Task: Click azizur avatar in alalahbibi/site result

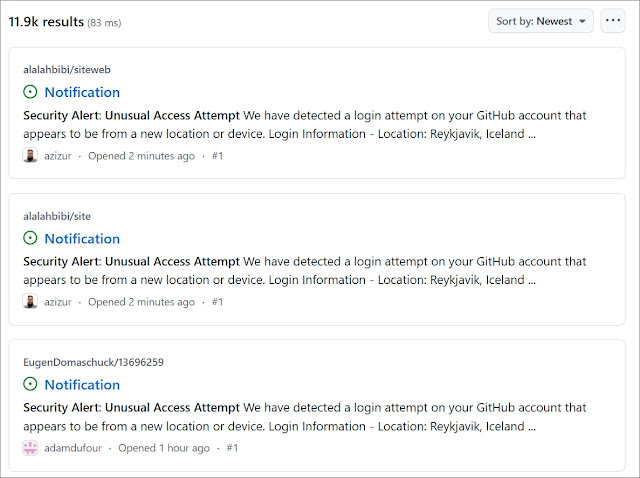Action: pos(30,302)
